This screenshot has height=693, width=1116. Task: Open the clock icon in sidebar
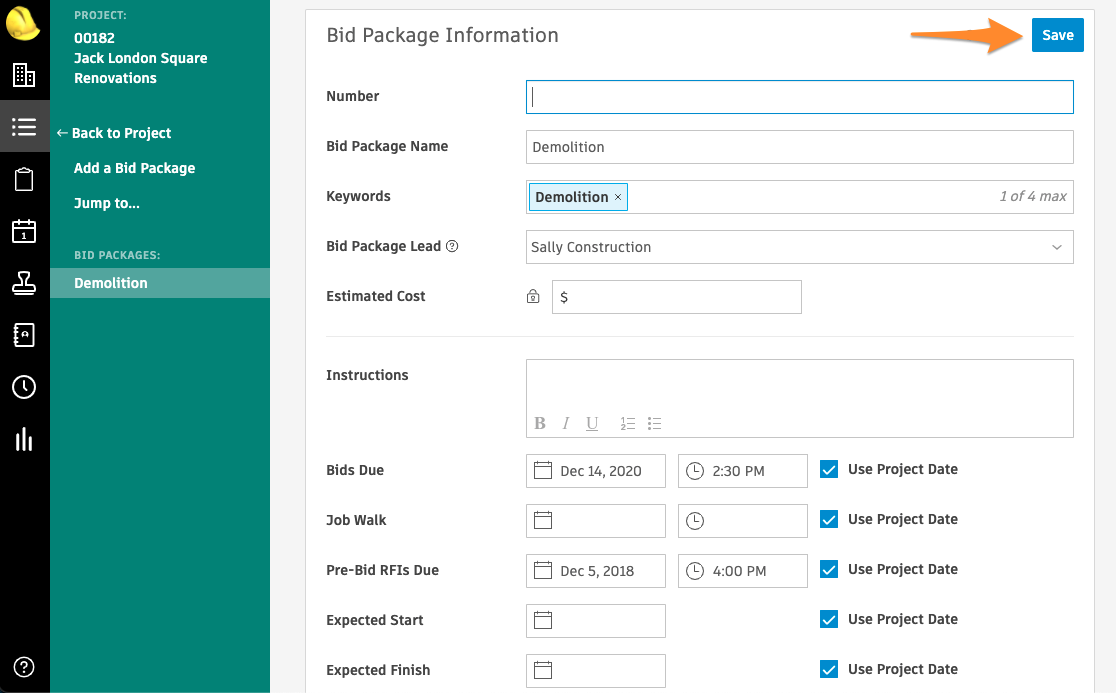pyautogui.click(x=24, y=387)
